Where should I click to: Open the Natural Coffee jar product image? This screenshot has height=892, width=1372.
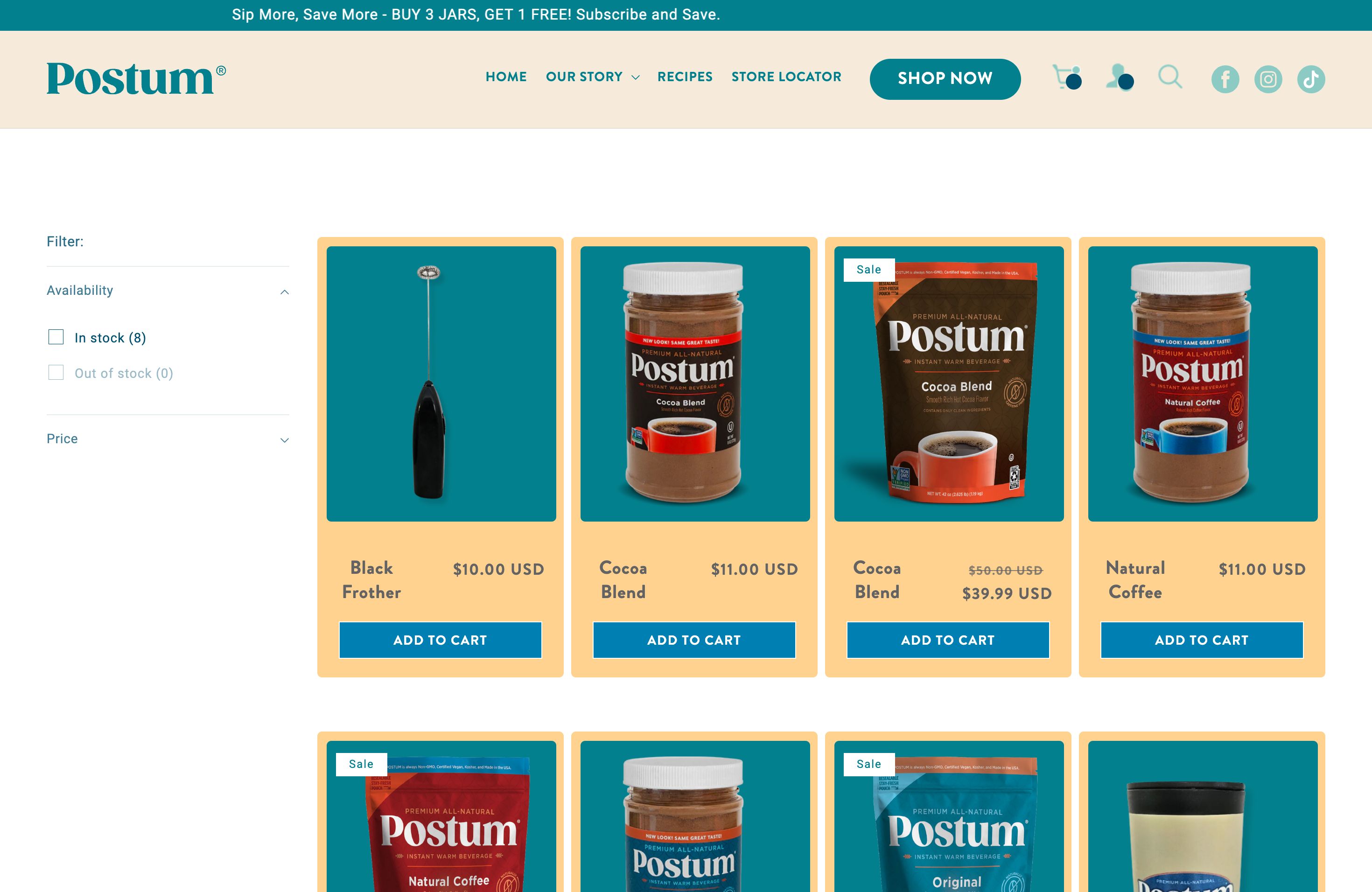[x=1203, y=384]
